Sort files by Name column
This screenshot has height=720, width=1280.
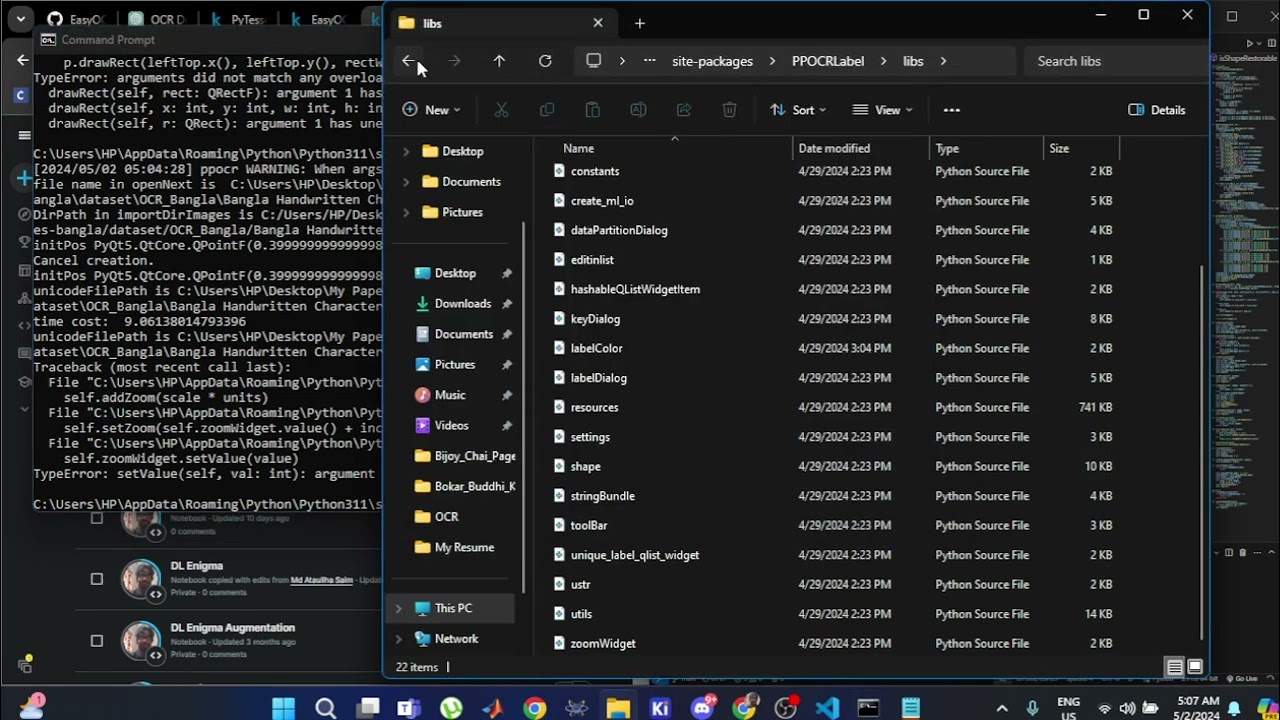point(579,148)
